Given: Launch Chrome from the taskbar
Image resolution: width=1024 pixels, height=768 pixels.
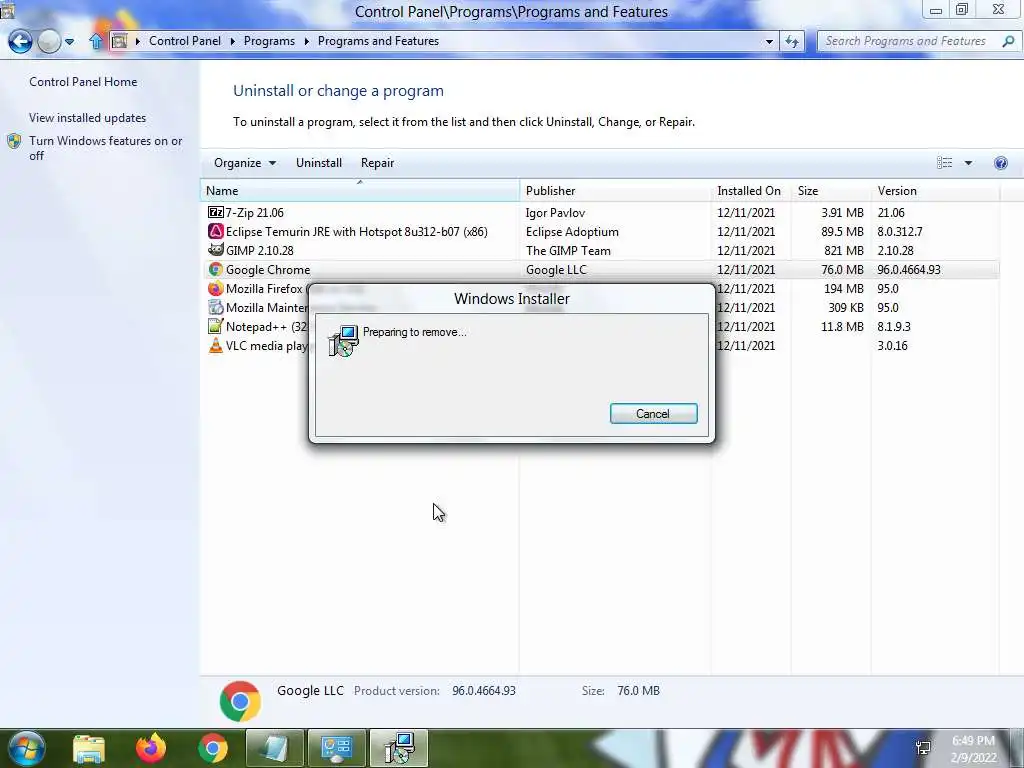Looking at the screenshot, I should pos(213,748).
